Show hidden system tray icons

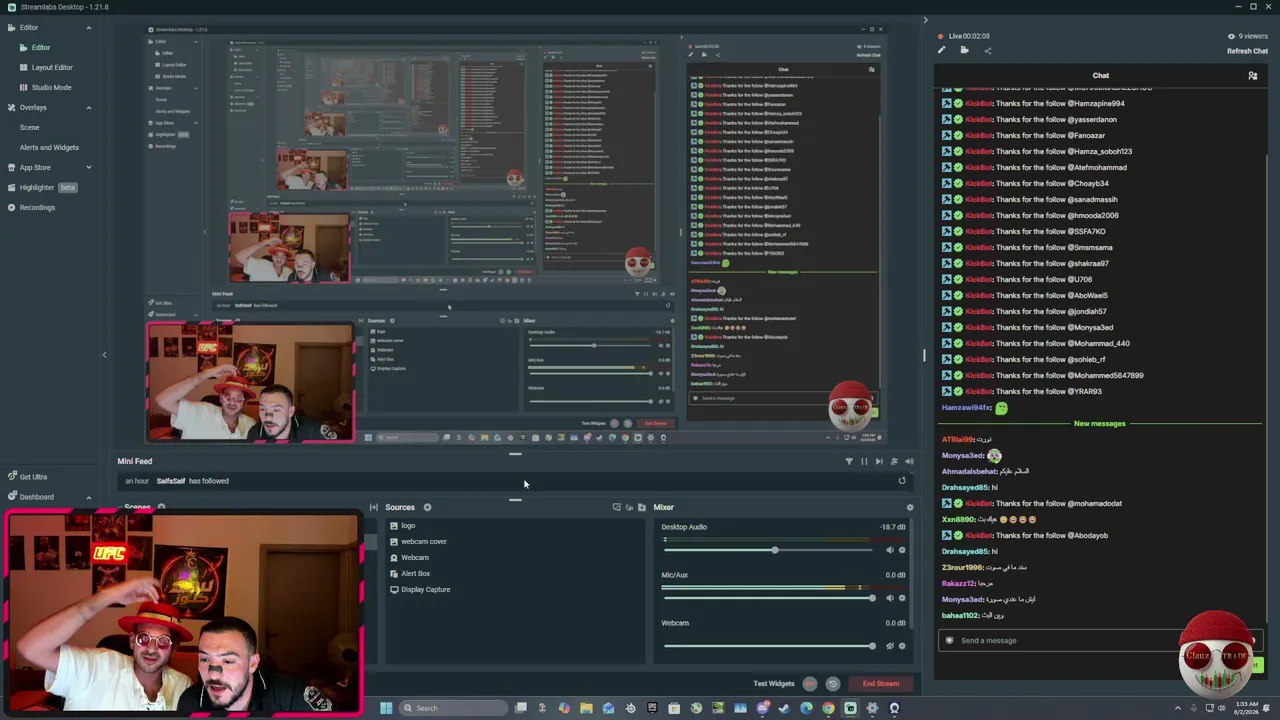[x=1177, y=708]
